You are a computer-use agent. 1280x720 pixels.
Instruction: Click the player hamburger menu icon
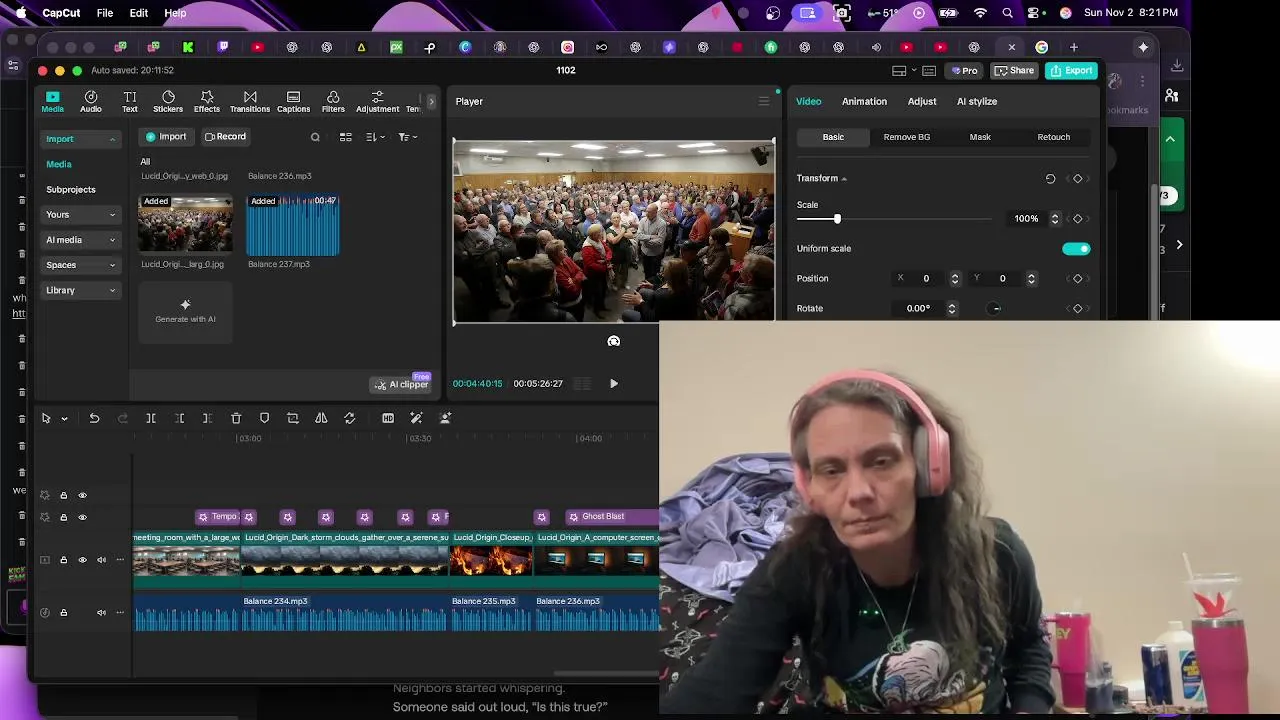[764, 101]
